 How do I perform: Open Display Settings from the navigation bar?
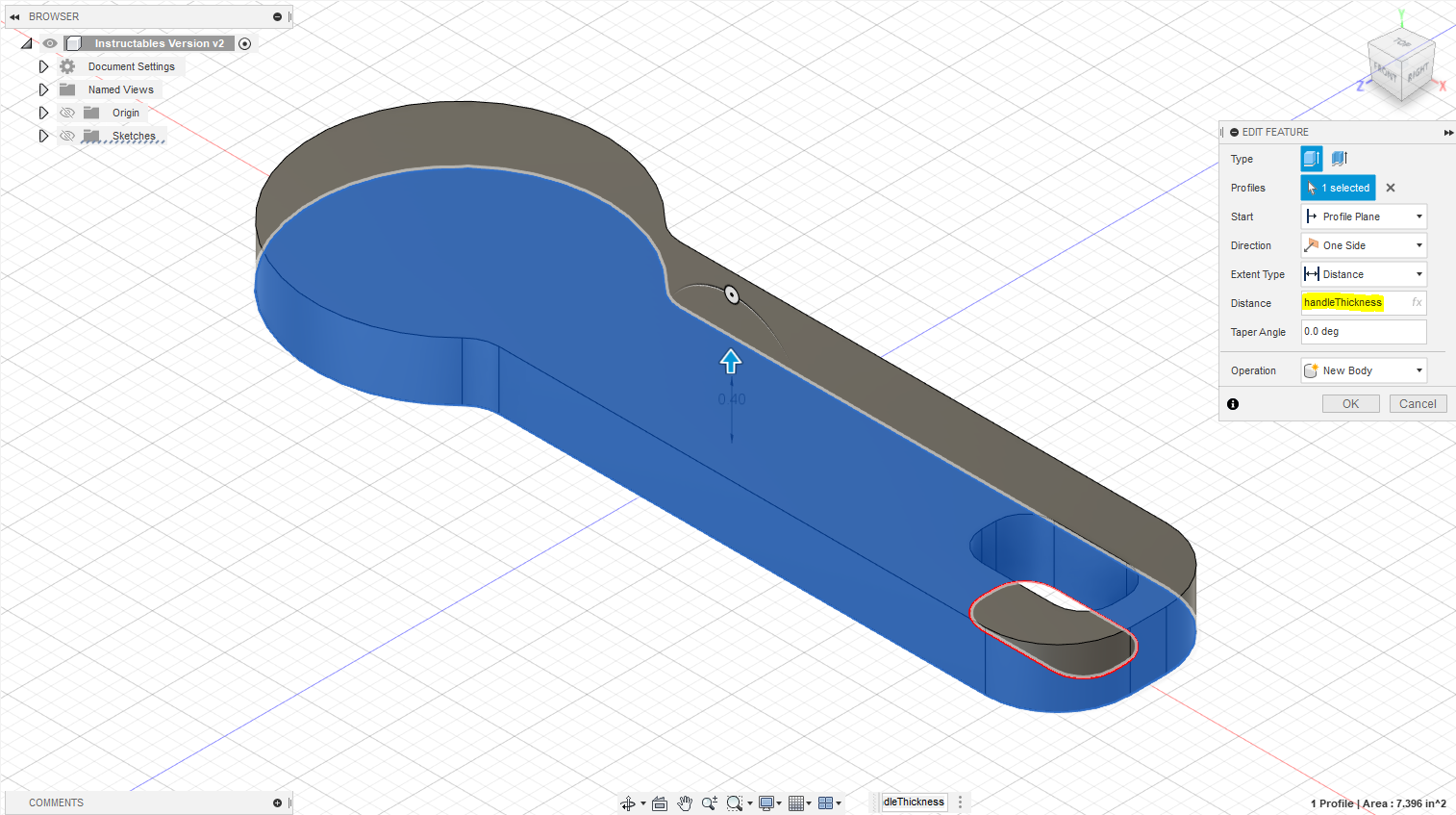(x=766, y=802)
